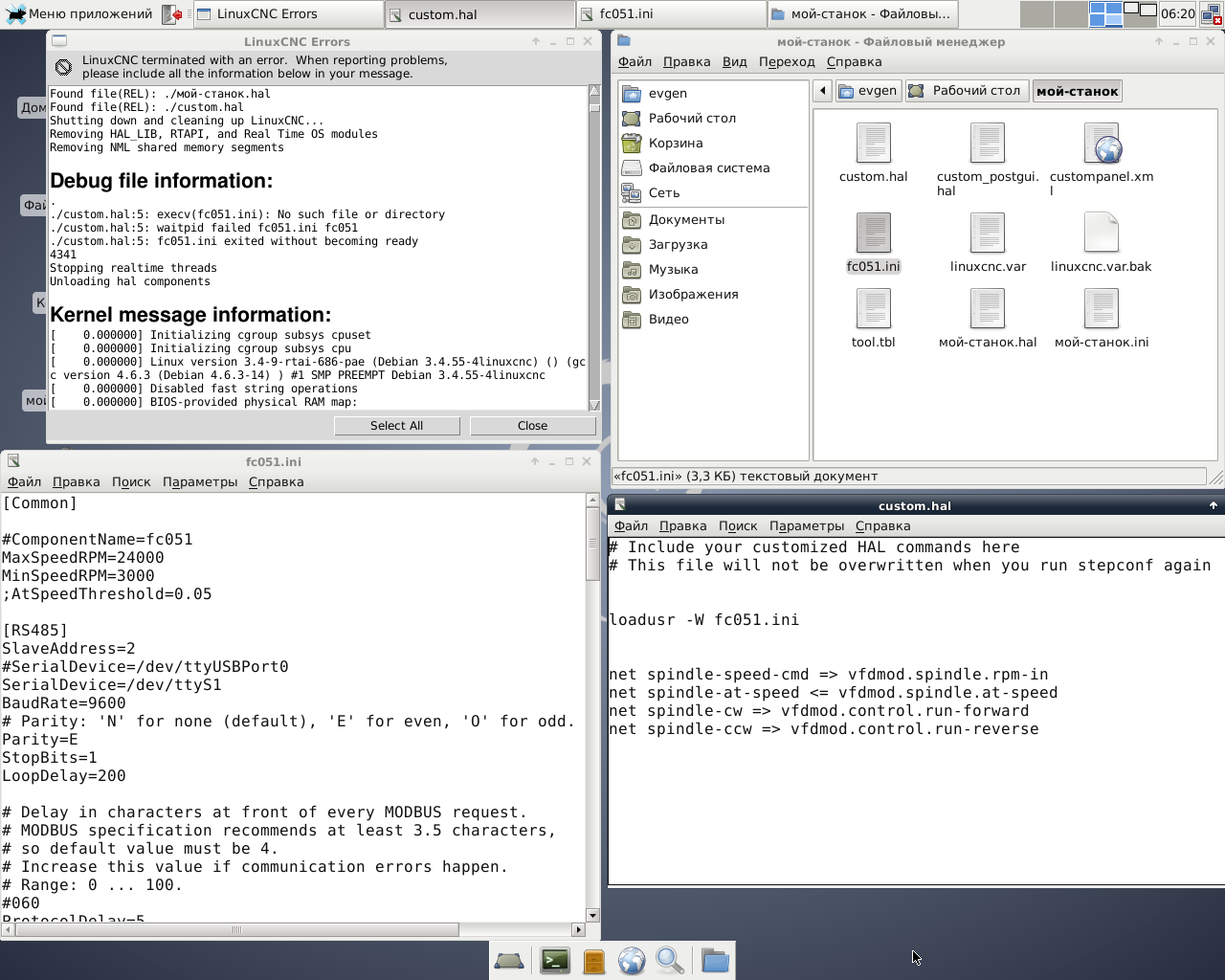Click the мой-станок path bar button
1225x980 pixels.
pos(1077,91)
